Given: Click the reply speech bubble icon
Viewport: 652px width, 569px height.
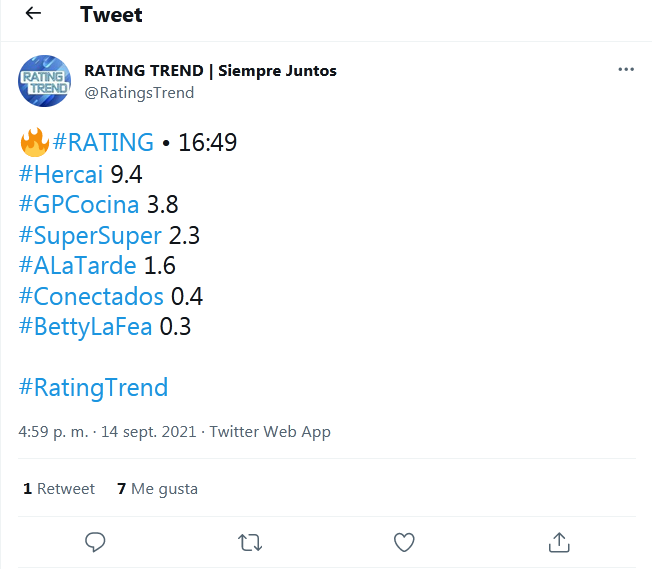Looking at the screenshot, I should click(95, 542).
